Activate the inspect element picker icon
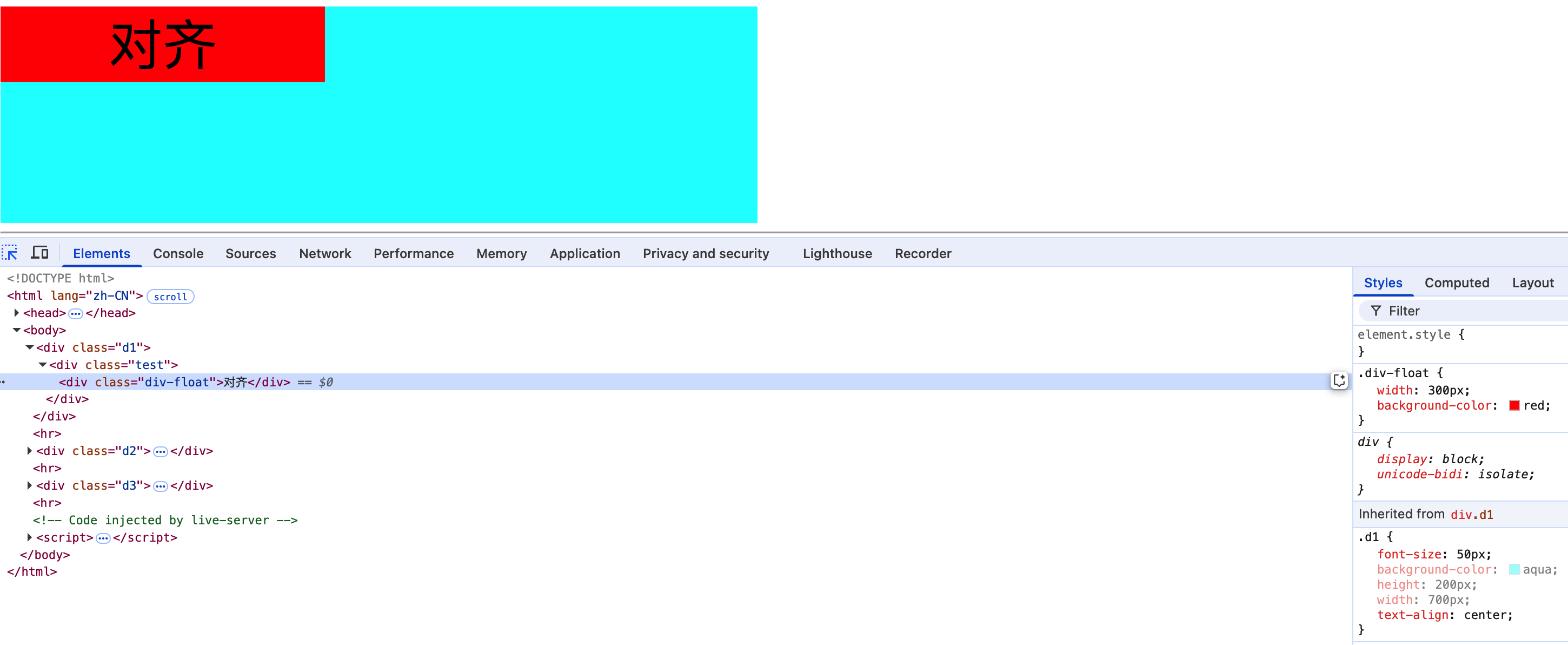Viewport: 1568px width, 645px height. [x=10, y=253]
